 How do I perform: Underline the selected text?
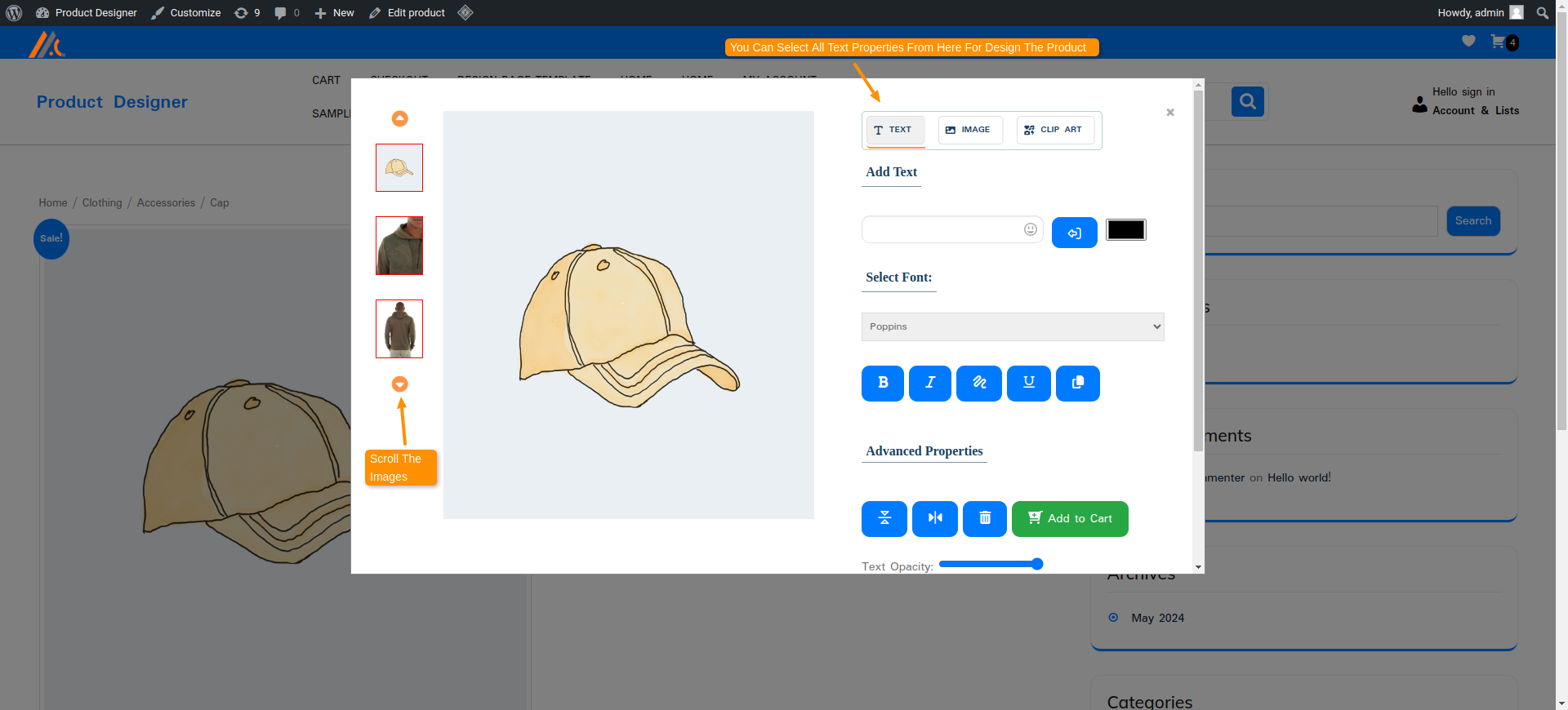(1028, 383)
